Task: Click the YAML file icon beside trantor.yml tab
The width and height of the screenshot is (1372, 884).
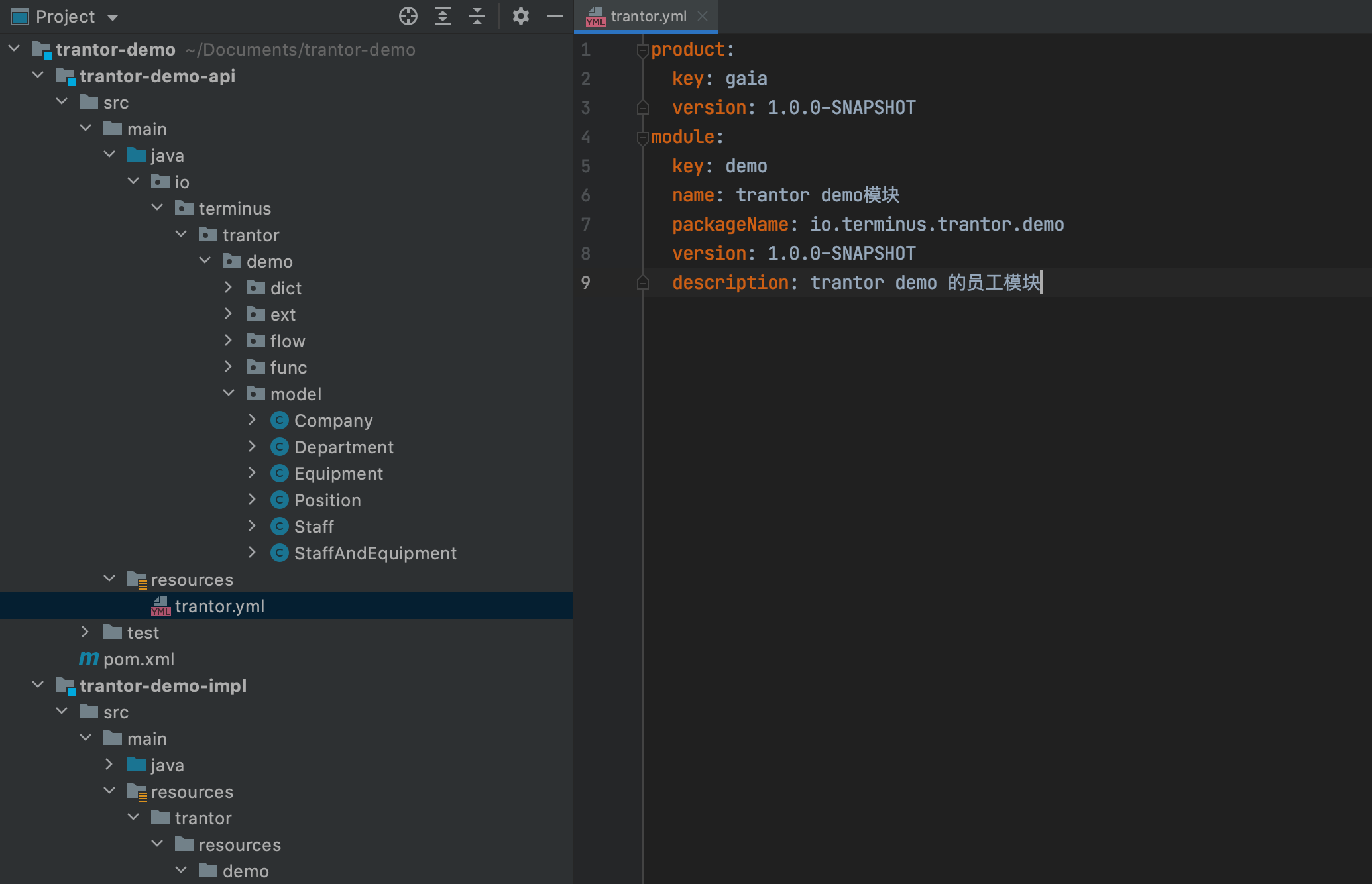Action: tap(595, 17)
